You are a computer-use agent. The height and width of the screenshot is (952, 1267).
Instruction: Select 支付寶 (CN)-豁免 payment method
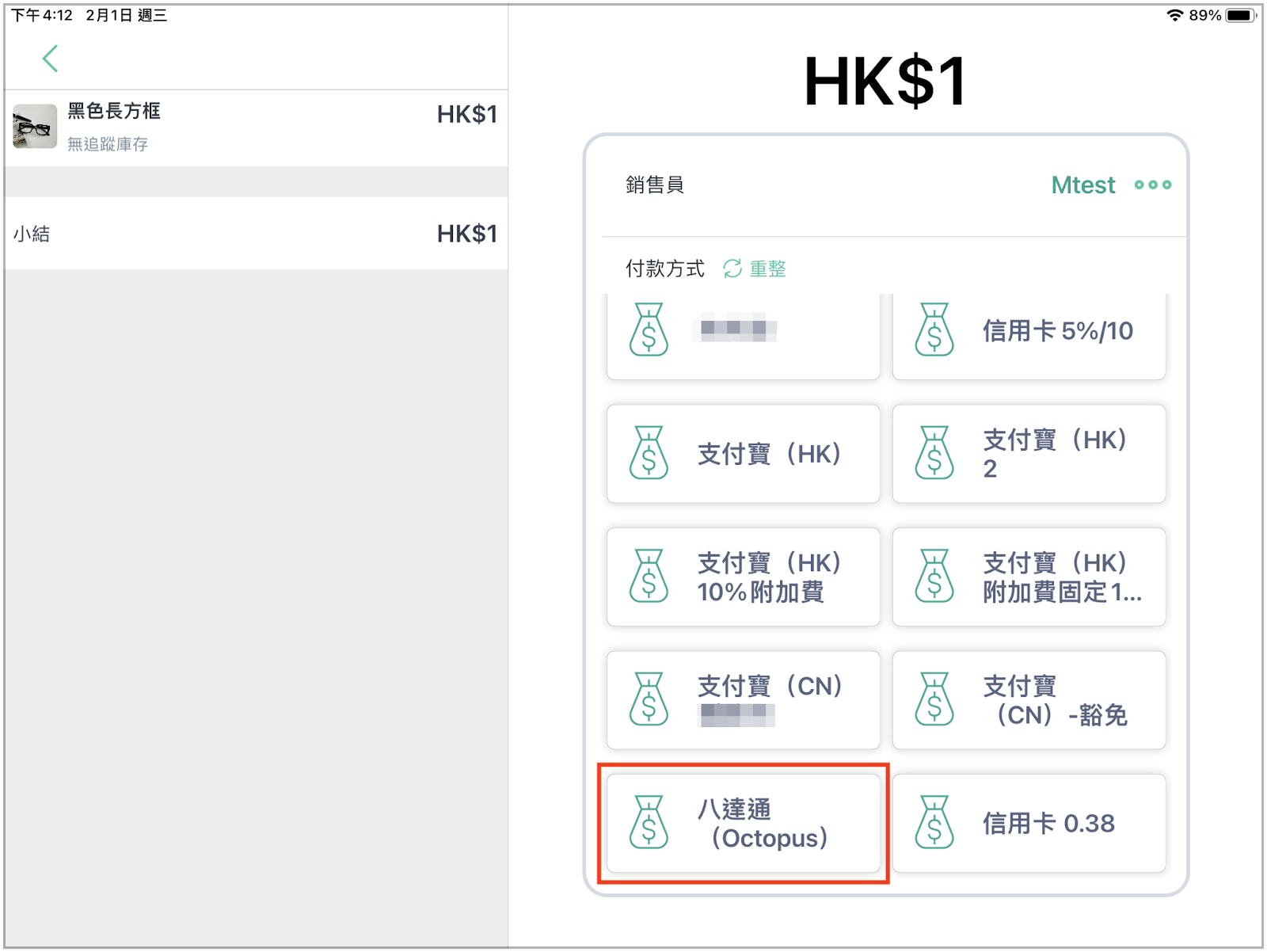(1029, 700)
